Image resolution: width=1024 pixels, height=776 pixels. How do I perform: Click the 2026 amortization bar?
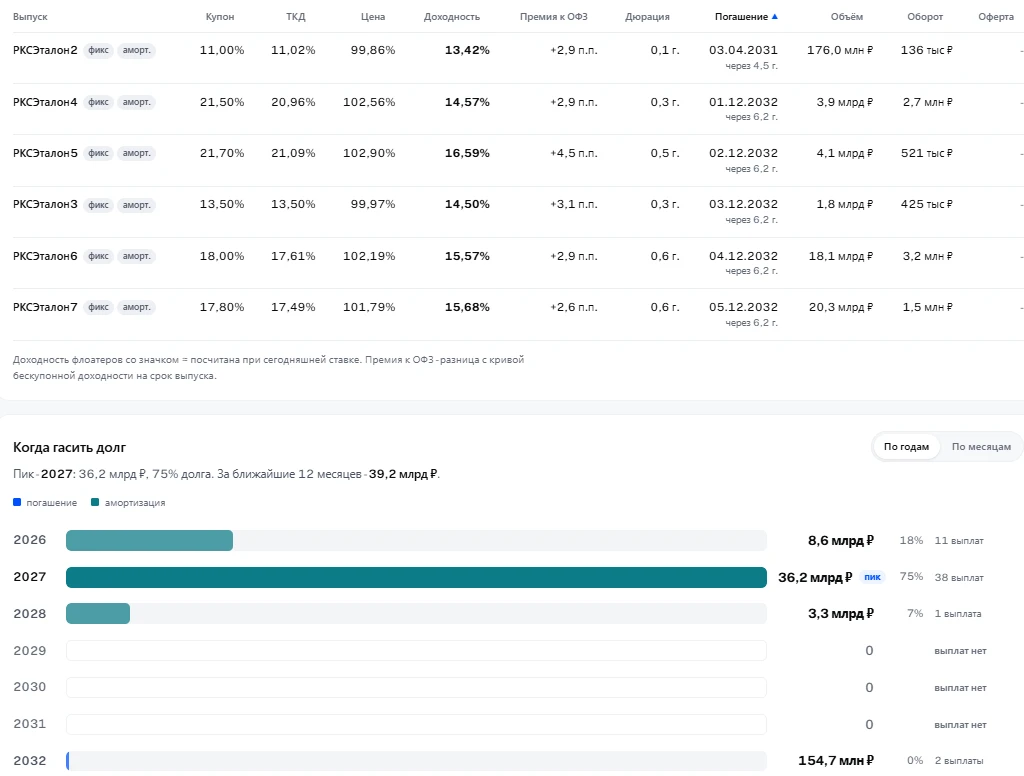pos(150,540)
